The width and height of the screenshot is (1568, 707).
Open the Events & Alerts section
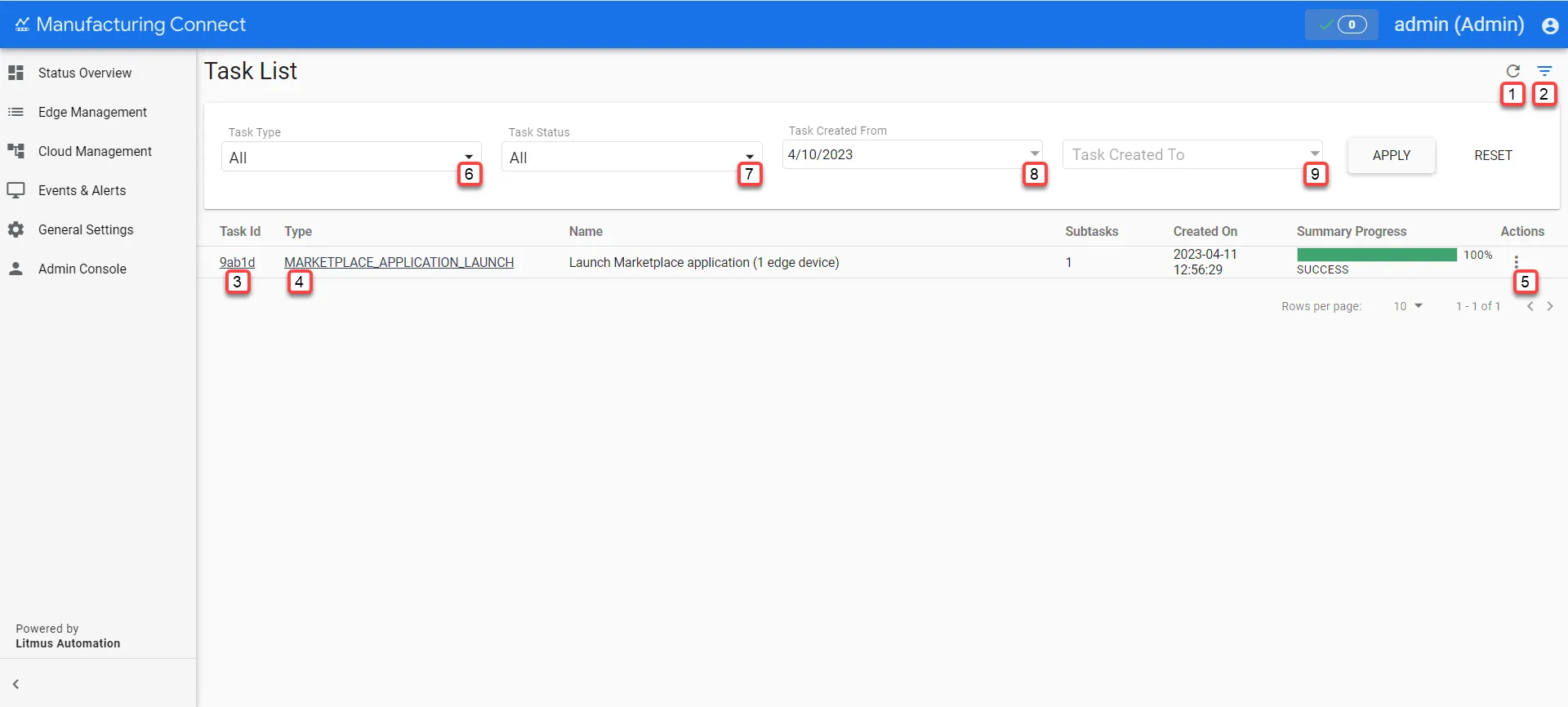[x=82, y=190]
